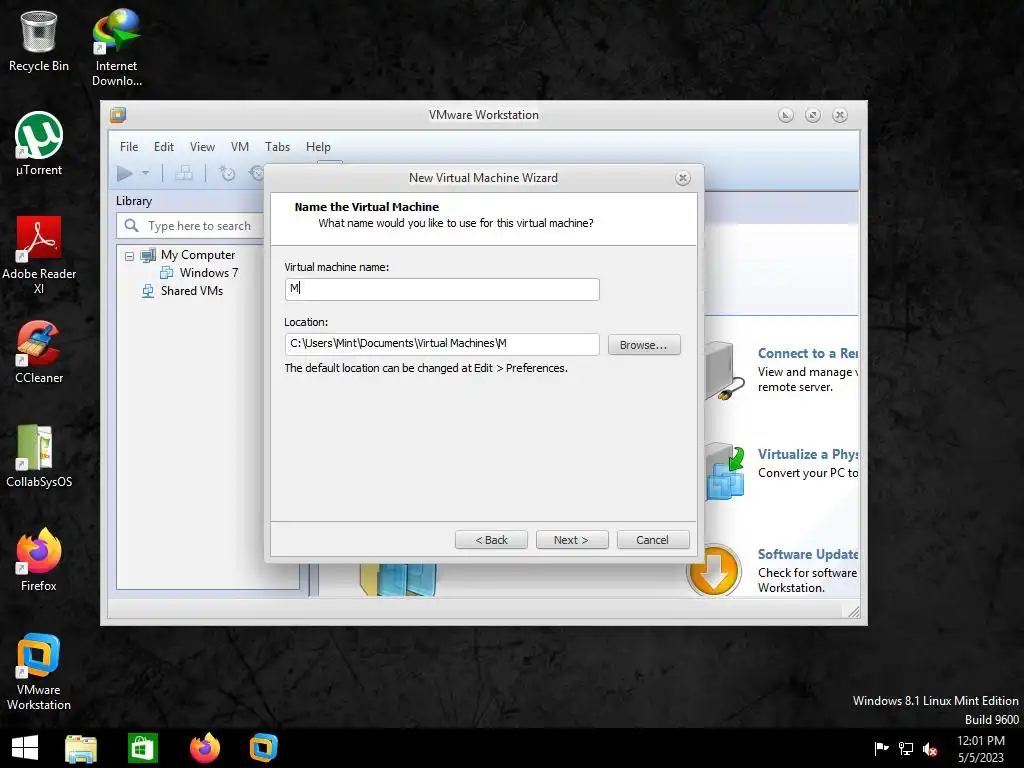Open the File menu

click(x=129, y=147)
